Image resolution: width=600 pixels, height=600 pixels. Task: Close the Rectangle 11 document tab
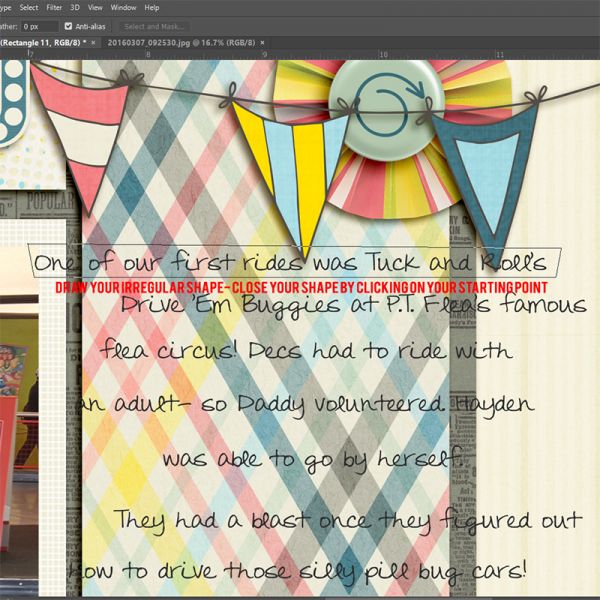point(93,42)
